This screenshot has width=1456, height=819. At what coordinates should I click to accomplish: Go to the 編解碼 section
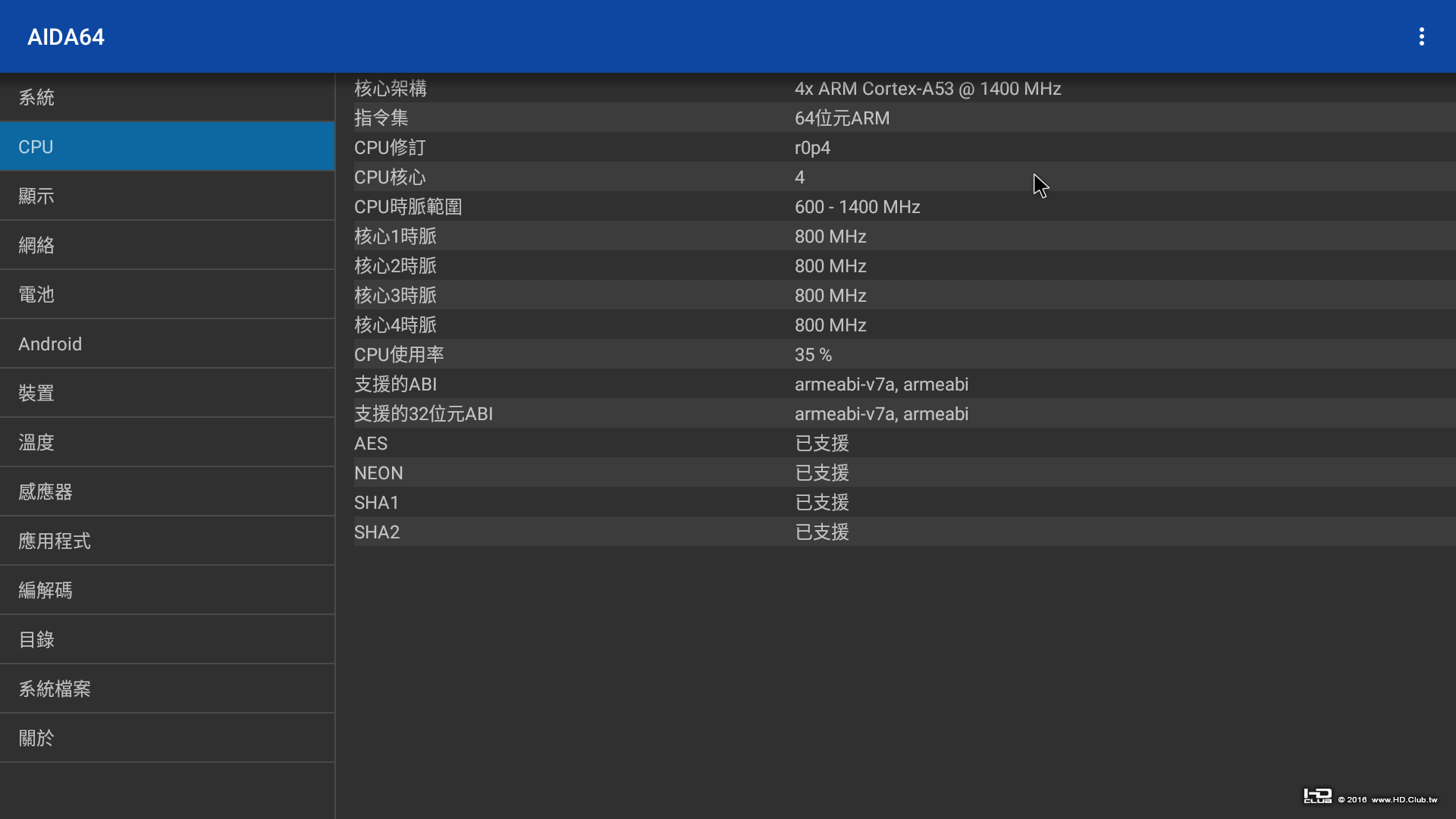167,591
